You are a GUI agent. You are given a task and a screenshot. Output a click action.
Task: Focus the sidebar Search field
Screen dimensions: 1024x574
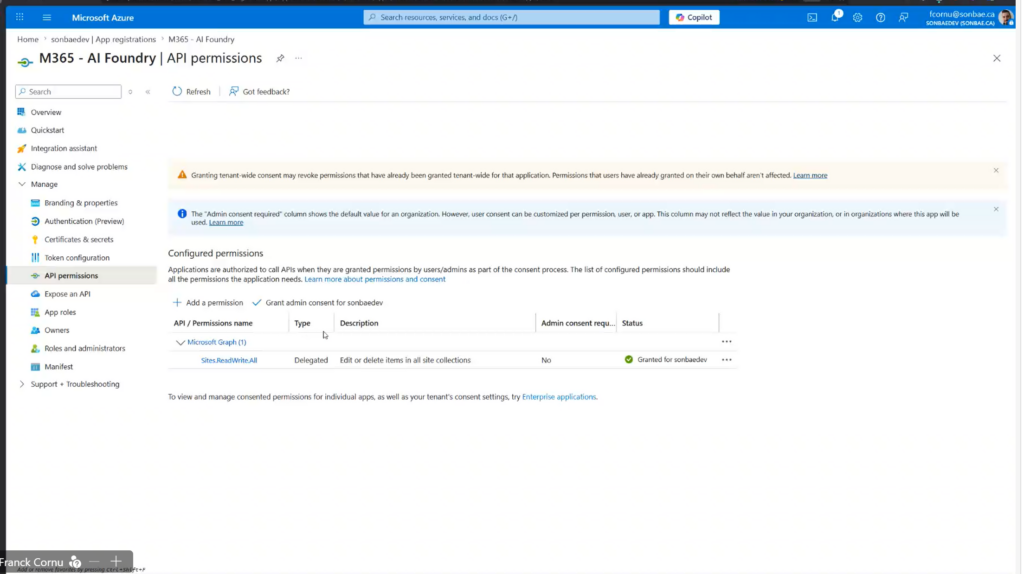click(x=69, y=92)
